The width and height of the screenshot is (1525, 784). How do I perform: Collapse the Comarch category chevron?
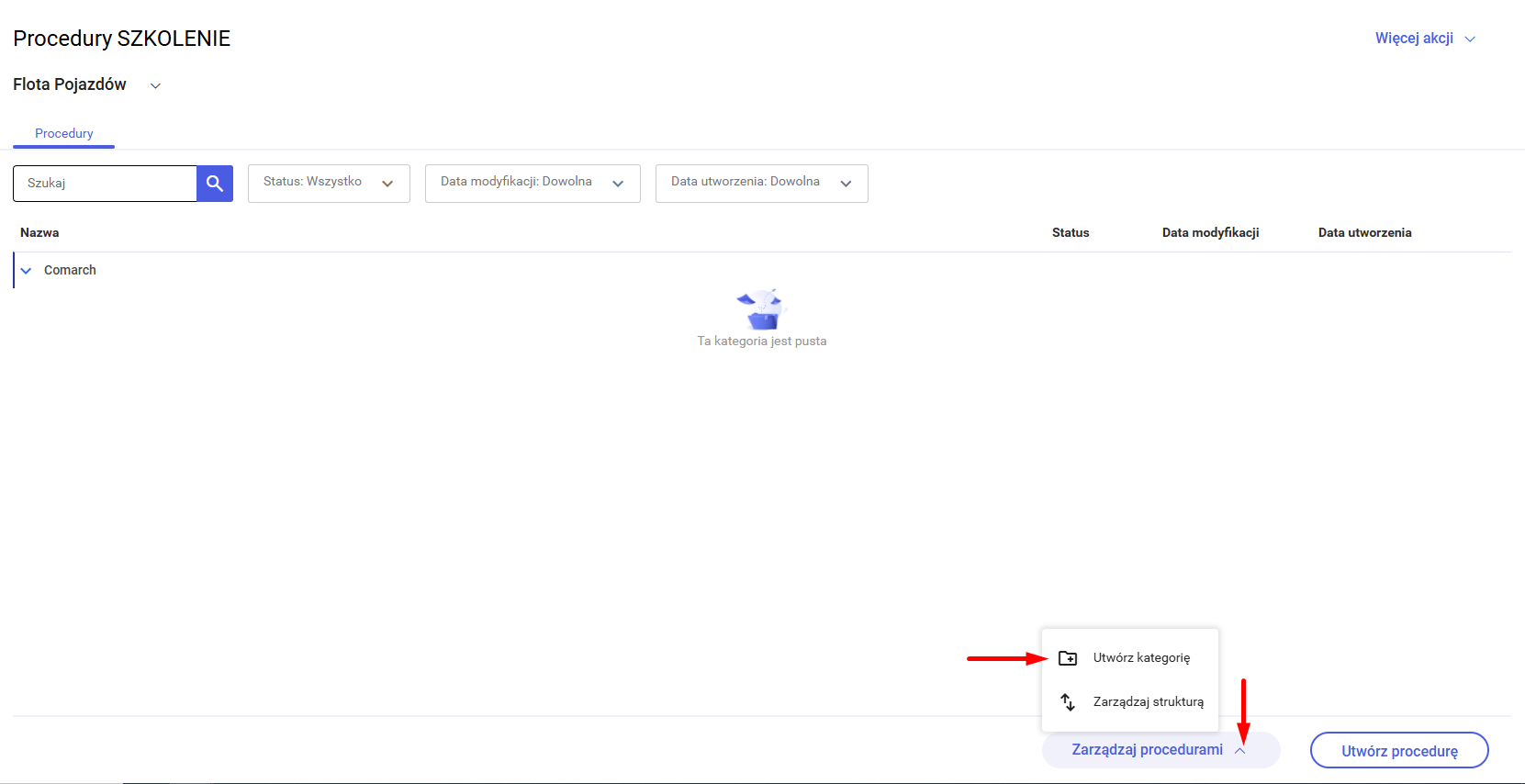pos(26,271)
